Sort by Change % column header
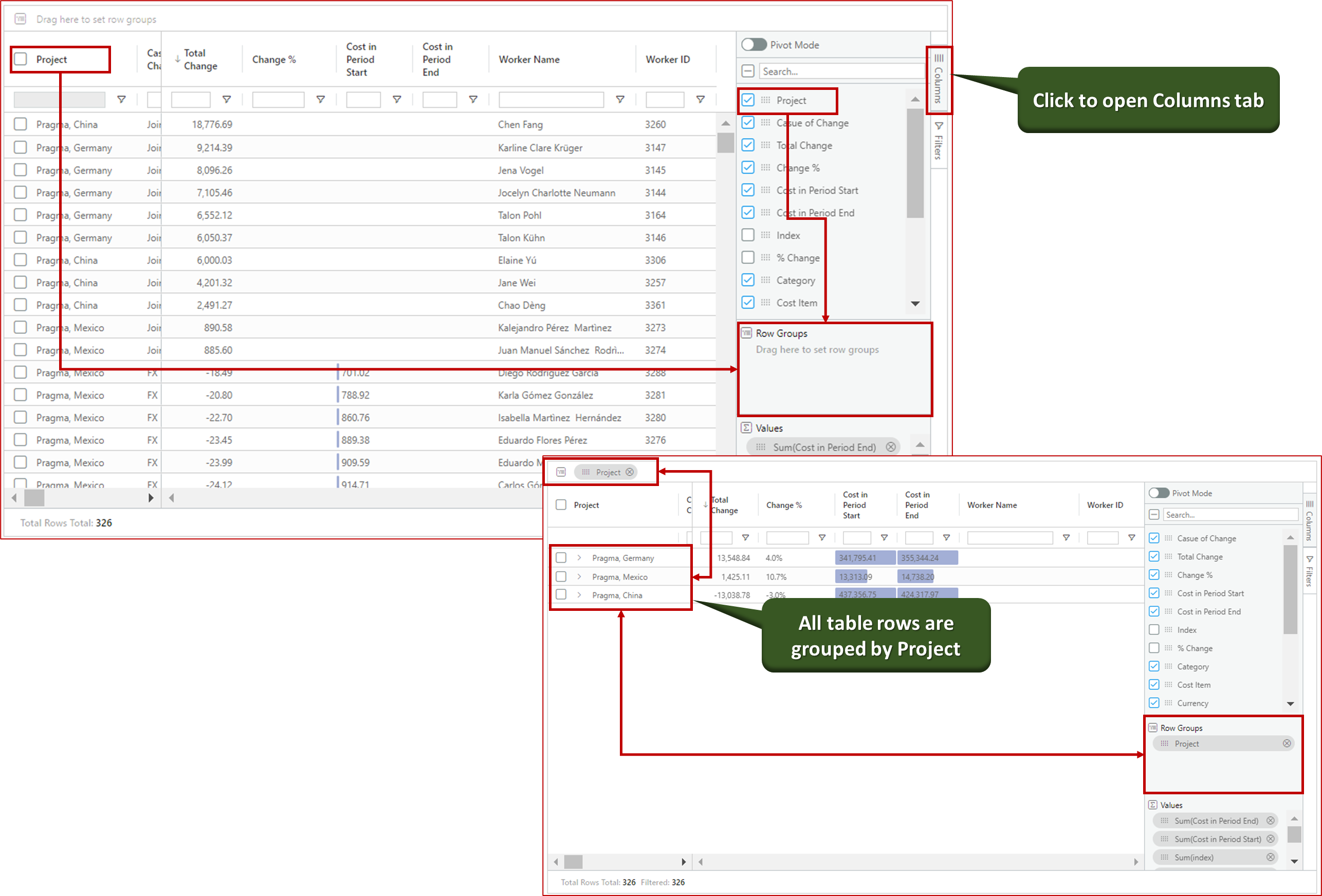This screenshot has height=896, width=1322. [x=273, y=59]
